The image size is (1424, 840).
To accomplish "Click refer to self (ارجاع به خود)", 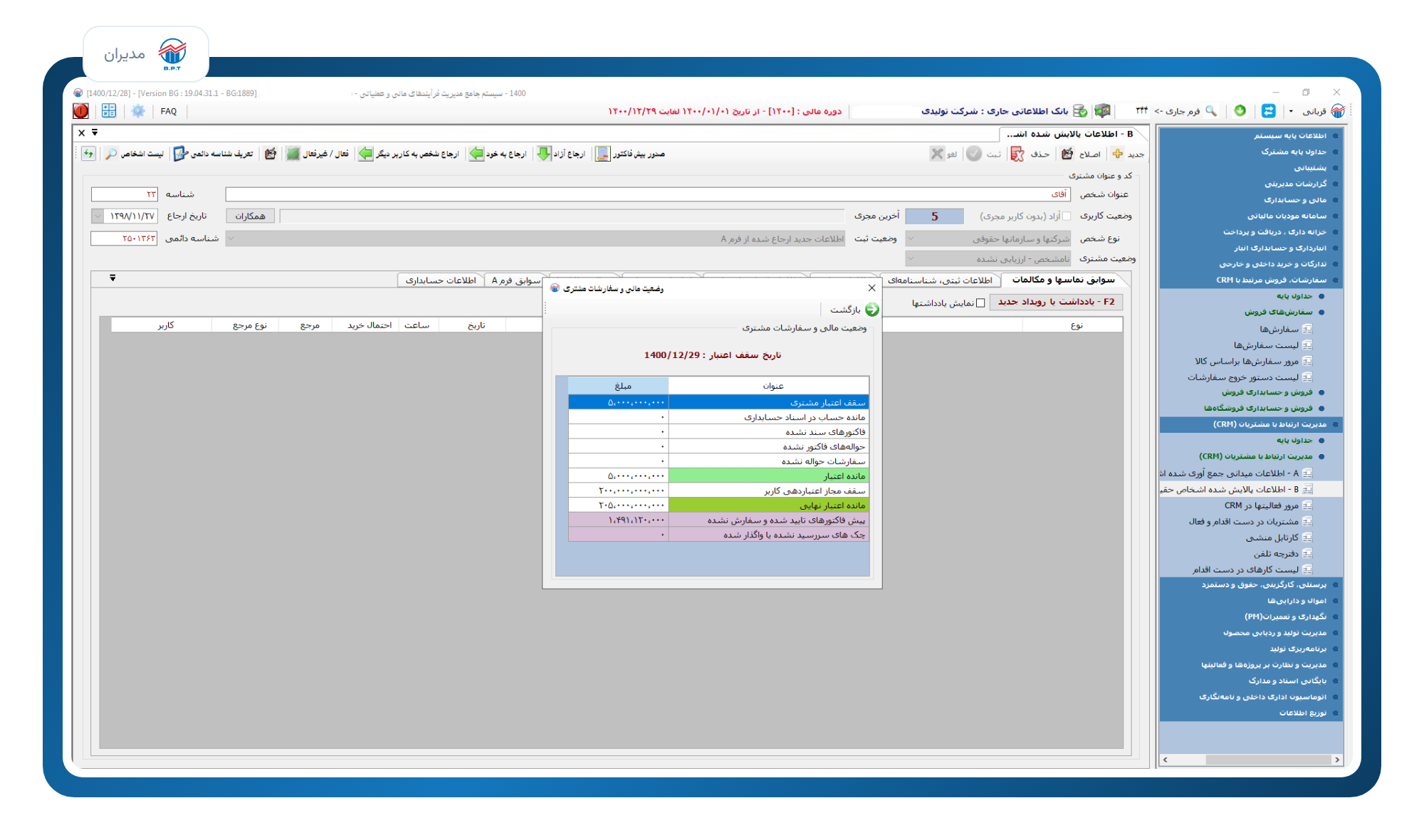I will click(498, 154).
